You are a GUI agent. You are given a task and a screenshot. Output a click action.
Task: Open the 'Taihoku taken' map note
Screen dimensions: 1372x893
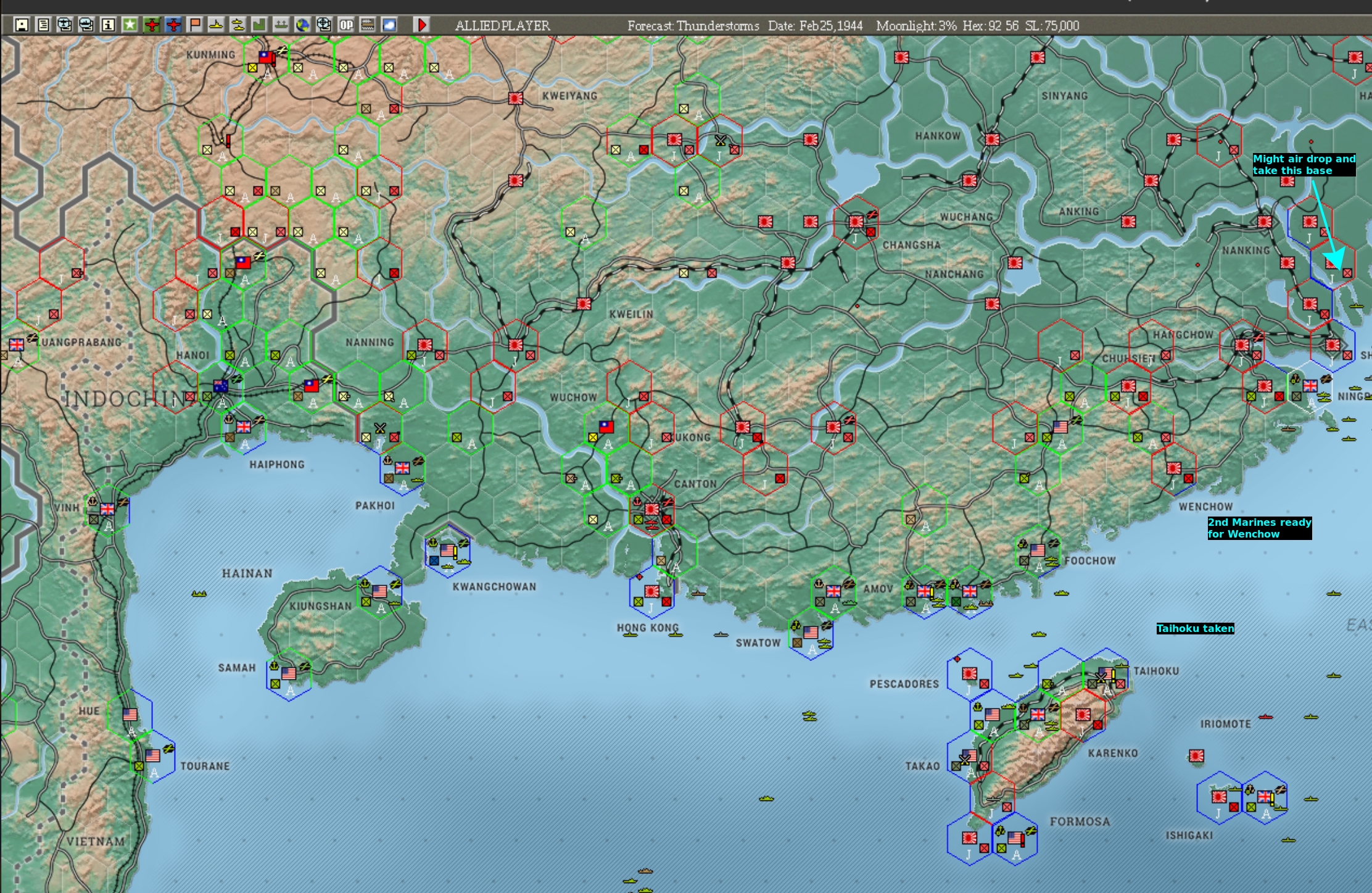click(1195, 628)
